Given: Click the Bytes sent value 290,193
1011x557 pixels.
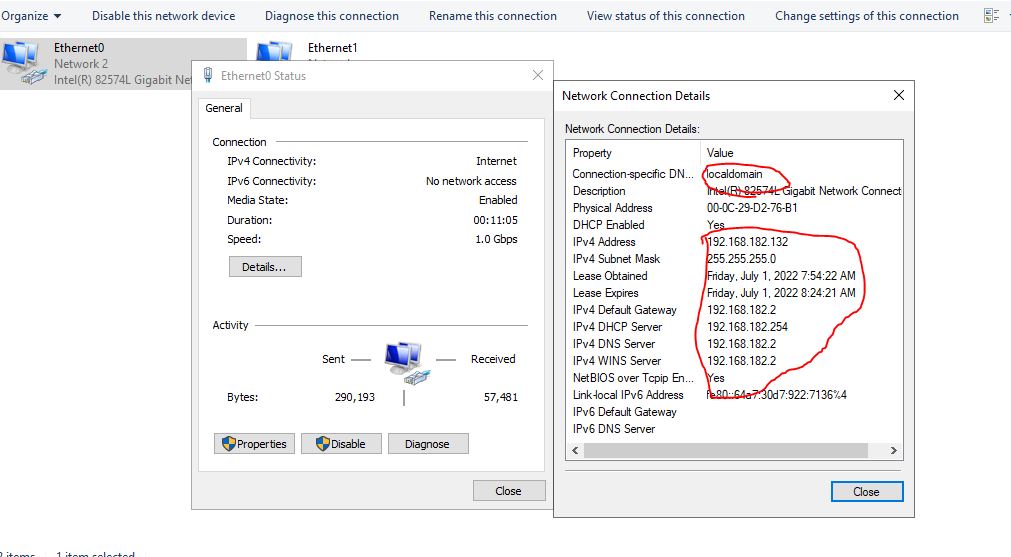Looking at the screenshot, I should tap(355, 397).
